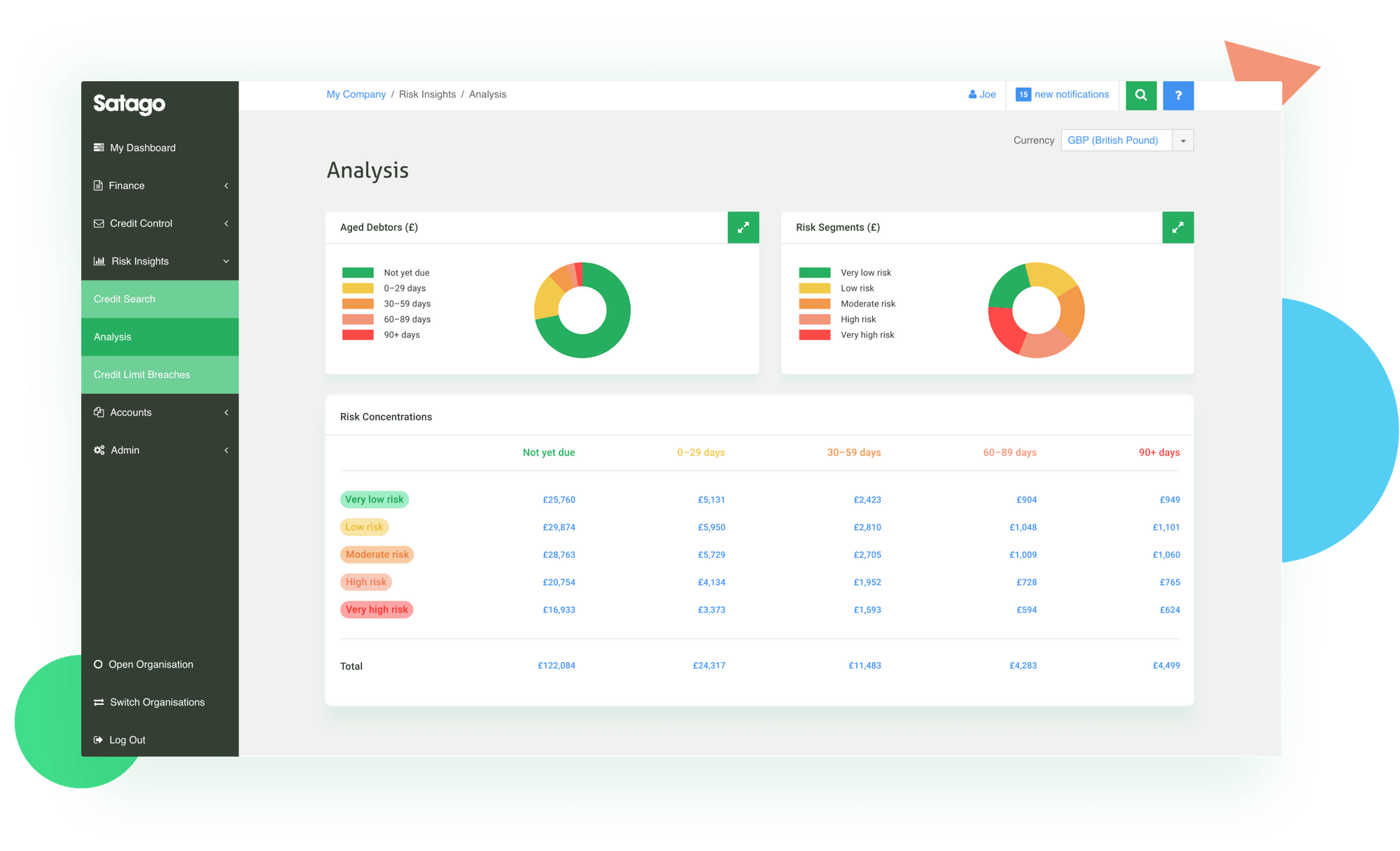Expand the Accounts menu chevron
The width and height of the screenshot is (1400, 851).
tap(226, 412)
